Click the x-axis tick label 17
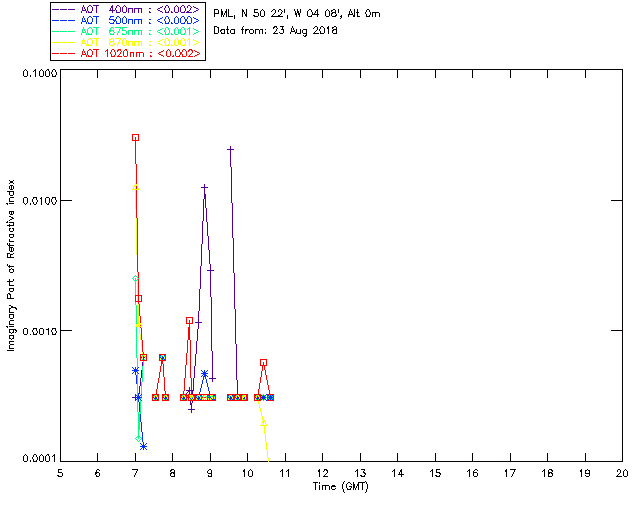The width and height of the screenshot is (640, 512). coord(510,473)
